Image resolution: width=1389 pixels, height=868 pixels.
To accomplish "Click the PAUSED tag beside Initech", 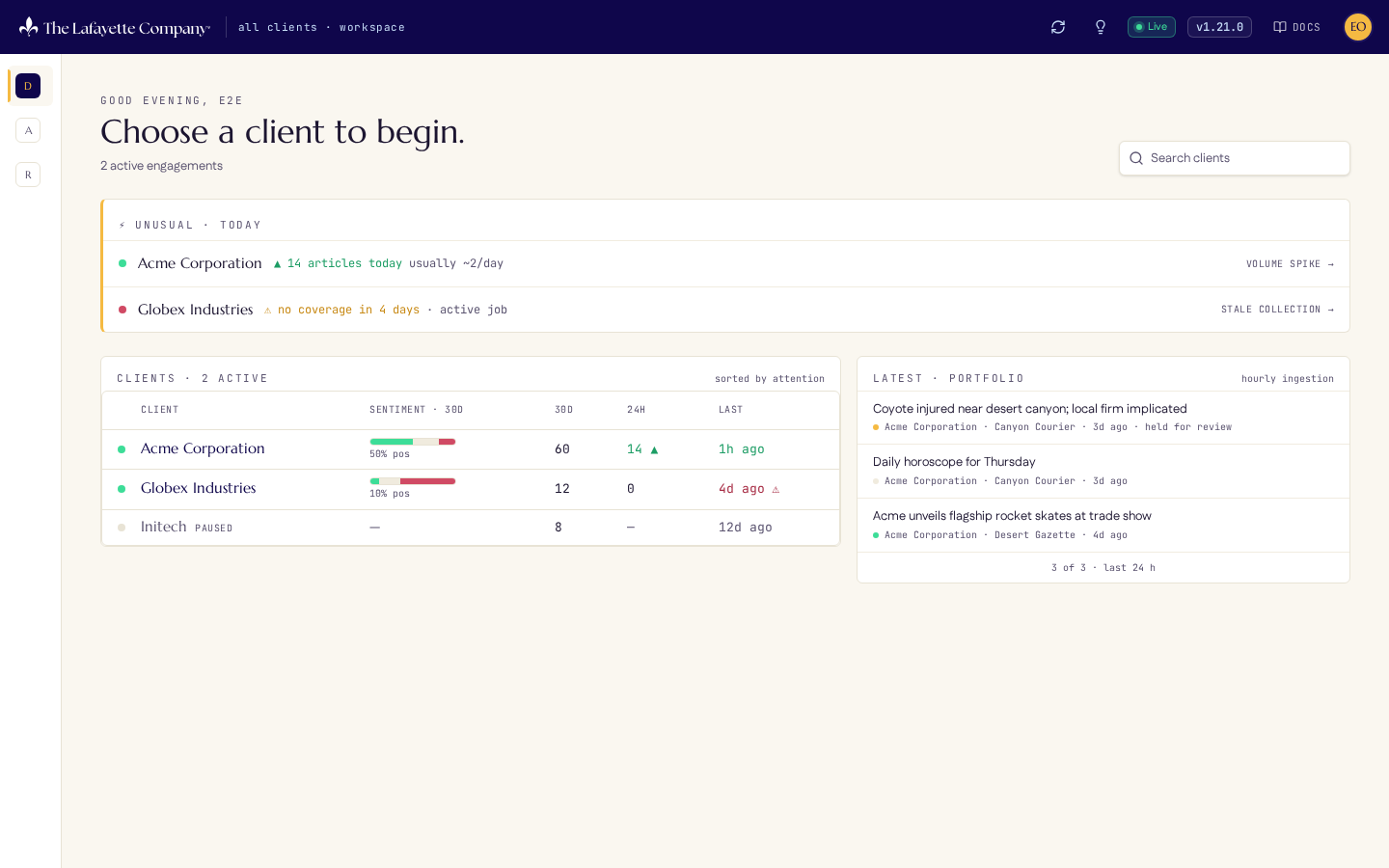I will (x=214, y=529).
